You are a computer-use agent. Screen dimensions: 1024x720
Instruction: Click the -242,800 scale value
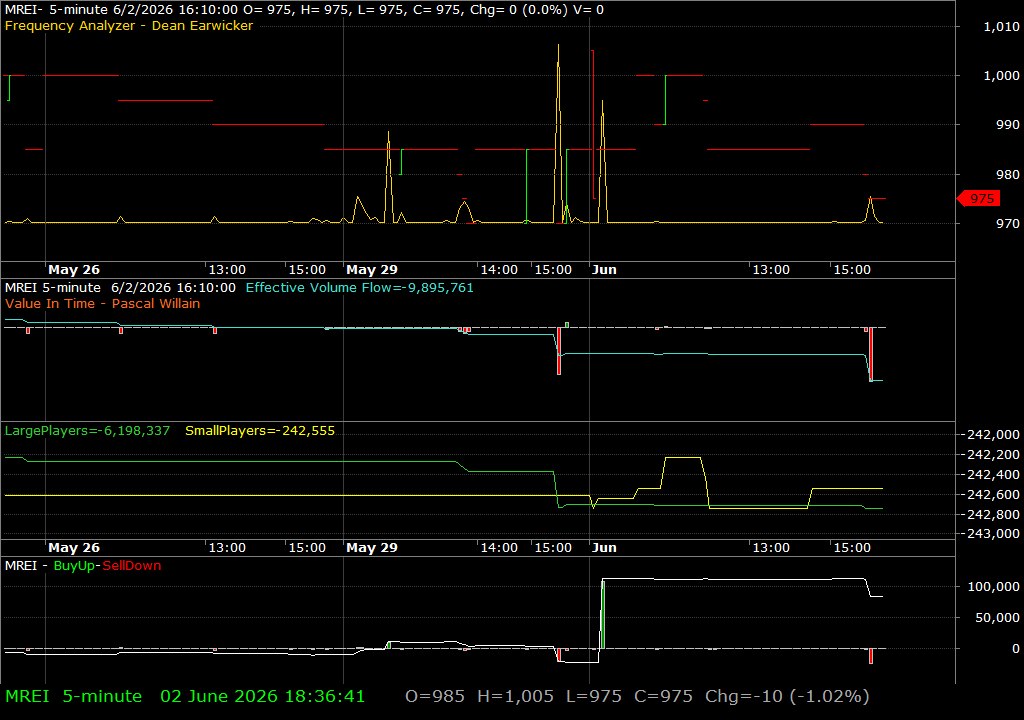(993, 514)
